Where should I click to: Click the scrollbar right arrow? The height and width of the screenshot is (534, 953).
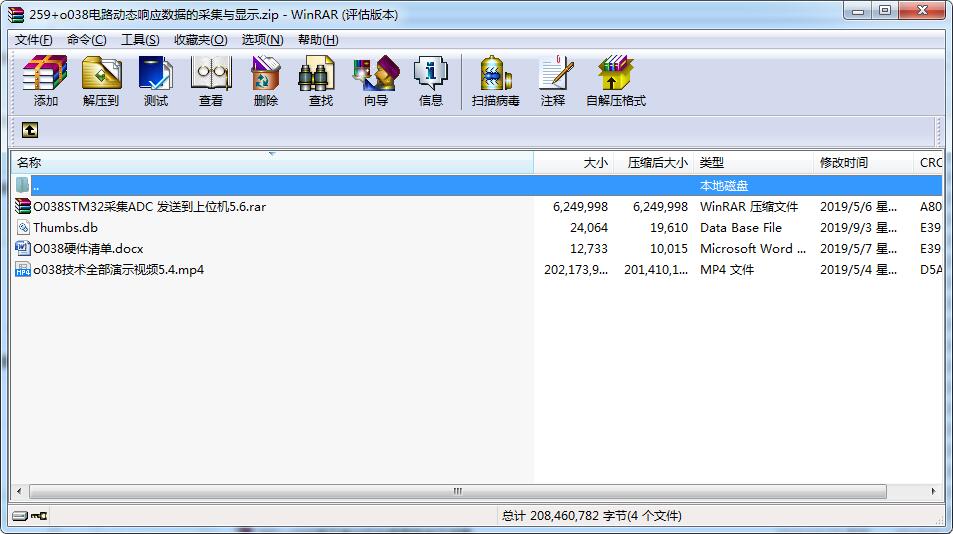coord(934,491)
